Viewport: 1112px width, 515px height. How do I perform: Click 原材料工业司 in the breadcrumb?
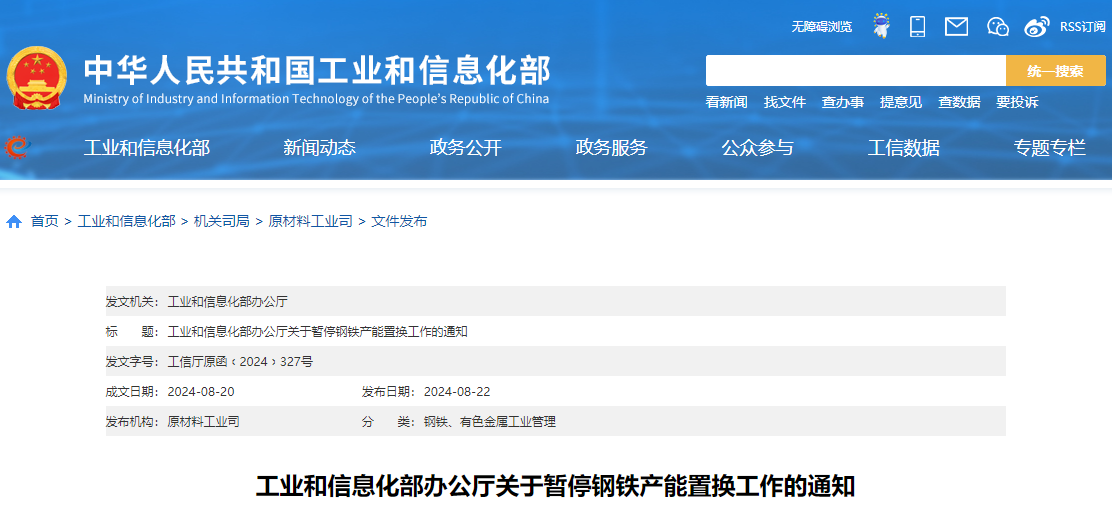310,221
